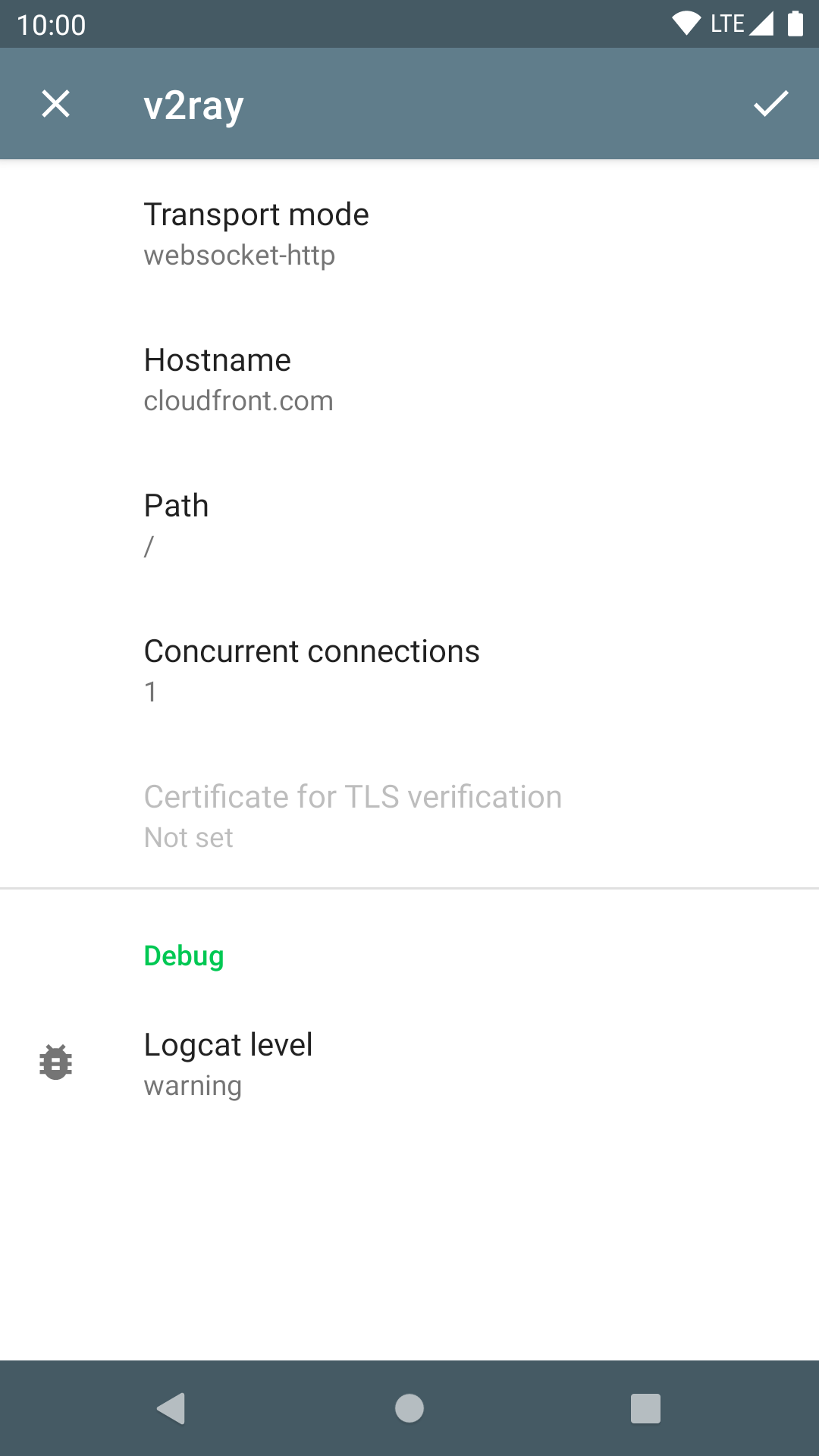Edit the Path setting

point(409,525)
